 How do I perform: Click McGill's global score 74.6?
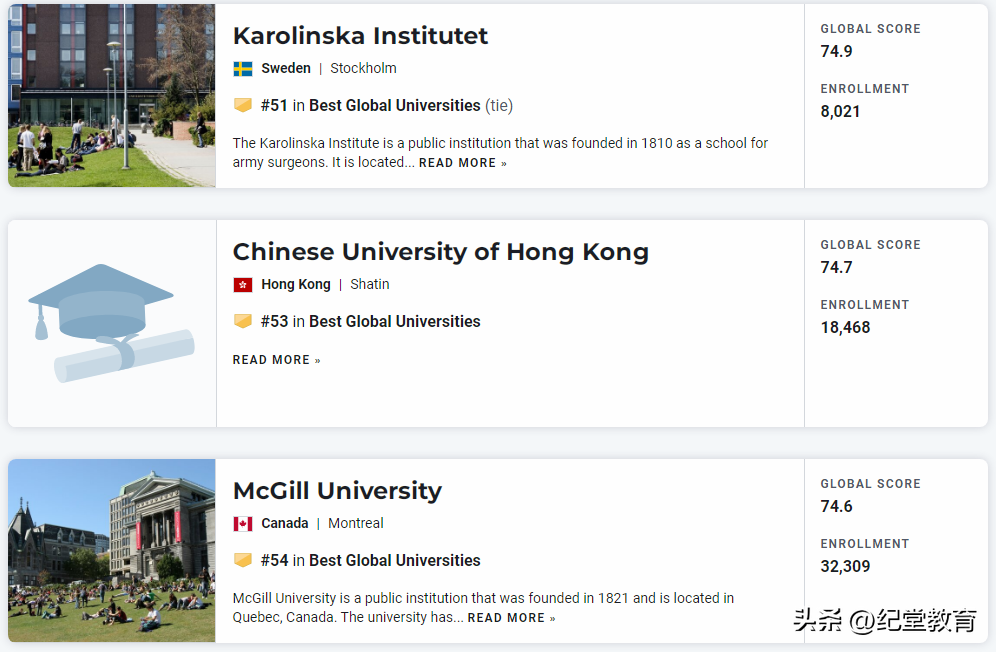(836, 506)
